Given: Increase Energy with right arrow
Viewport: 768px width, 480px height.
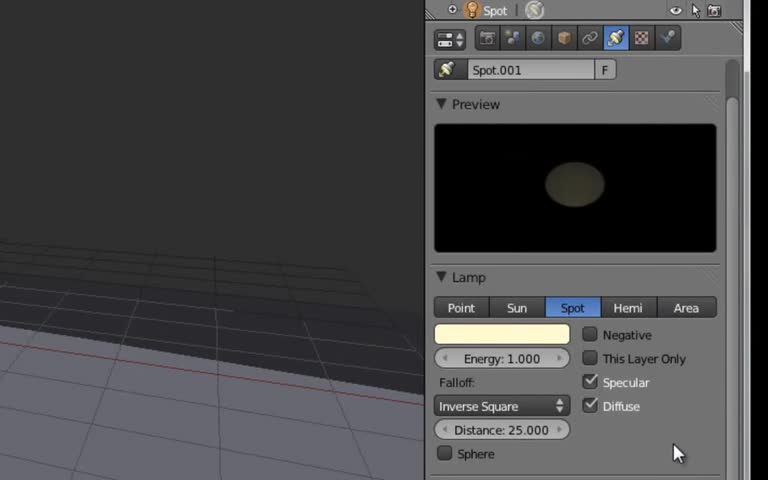Looking at the screenshot, I should coord(559,359).
